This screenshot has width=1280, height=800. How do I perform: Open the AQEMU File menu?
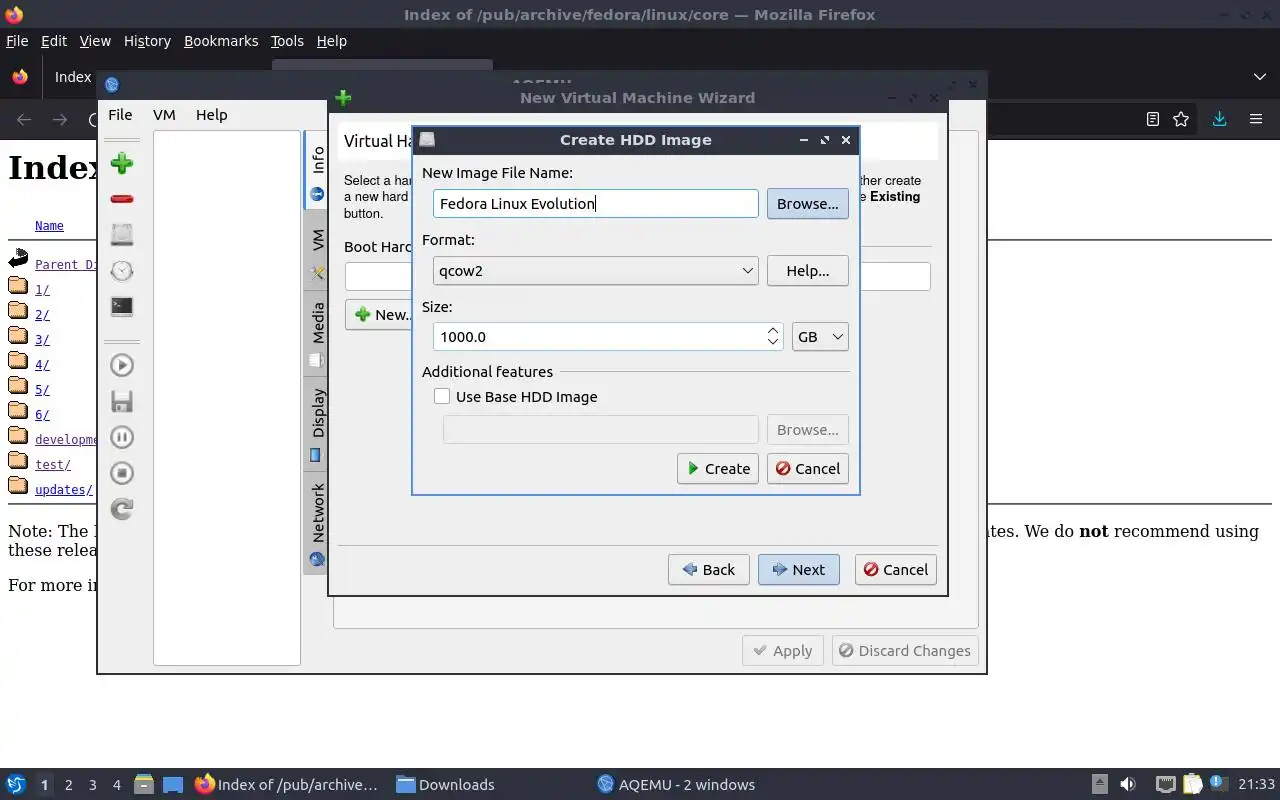[120, 115]
